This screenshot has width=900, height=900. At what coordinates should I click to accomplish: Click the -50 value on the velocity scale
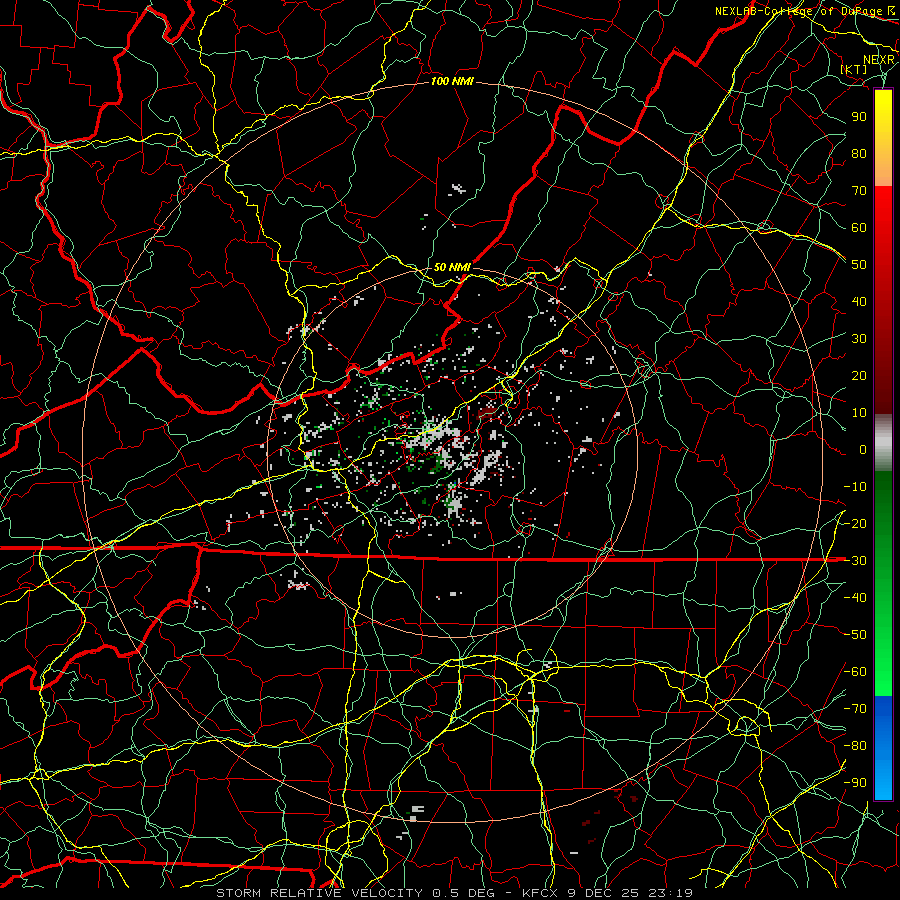(x=855, y=635)
